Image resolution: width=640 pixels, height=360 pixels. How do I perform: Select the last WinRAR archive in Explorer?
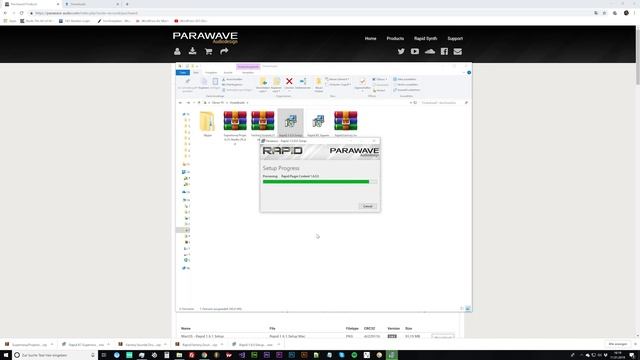point(346,121)
